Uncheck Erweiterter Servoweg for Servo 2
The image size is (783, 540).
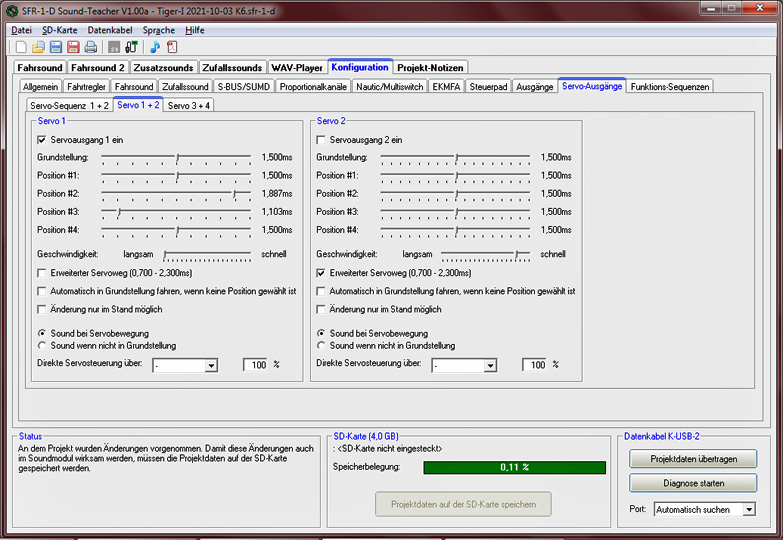321,273
